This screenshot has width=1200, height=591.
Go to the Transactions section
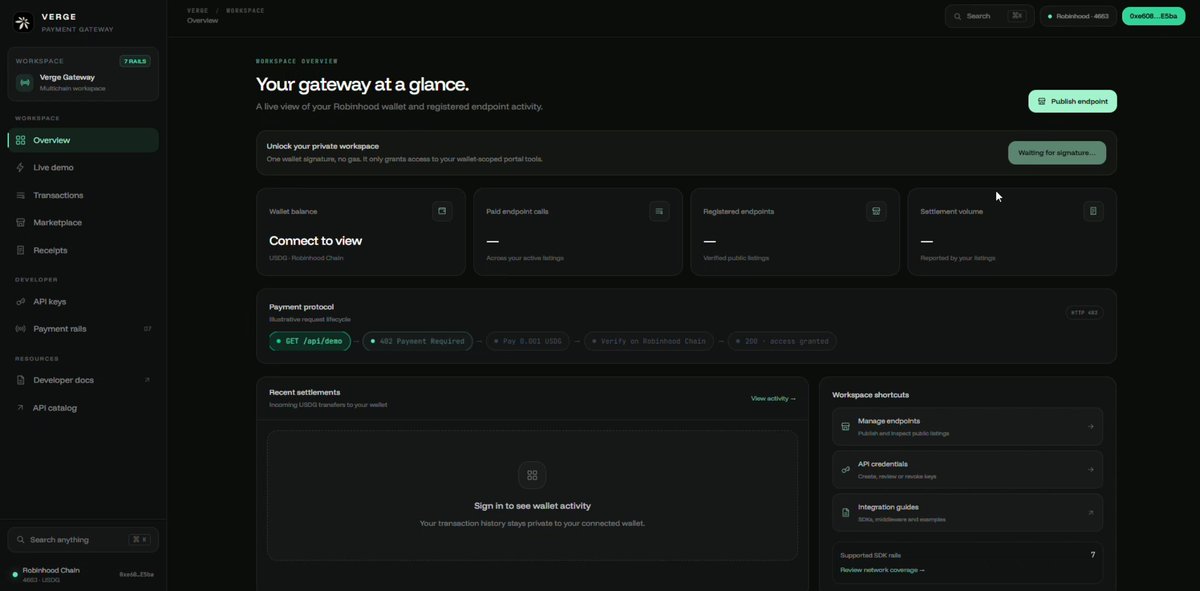tap(83, 195)
